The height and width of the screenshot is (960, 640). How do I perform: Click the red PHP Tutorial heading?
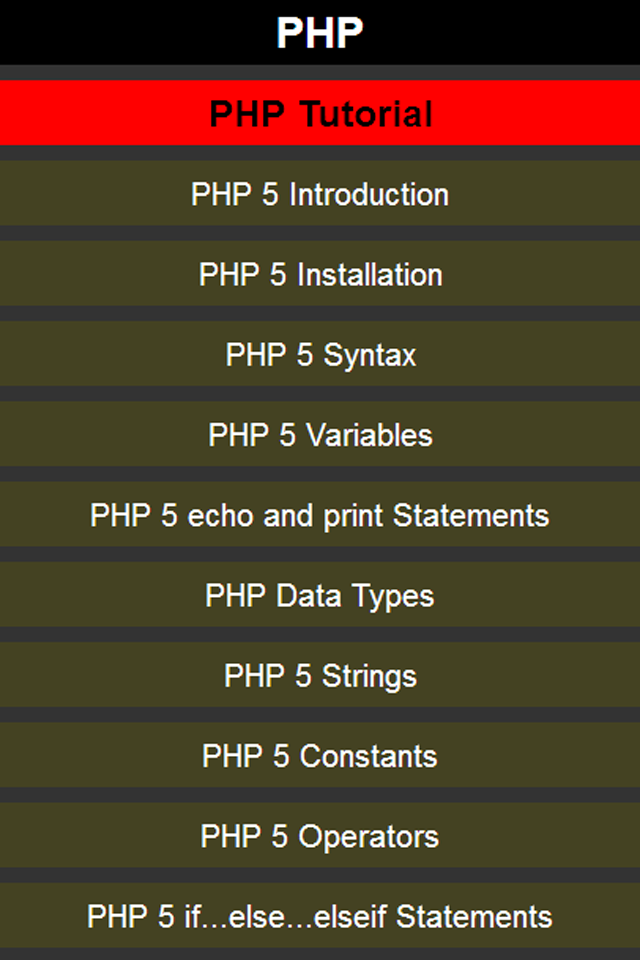pos(320,113)
